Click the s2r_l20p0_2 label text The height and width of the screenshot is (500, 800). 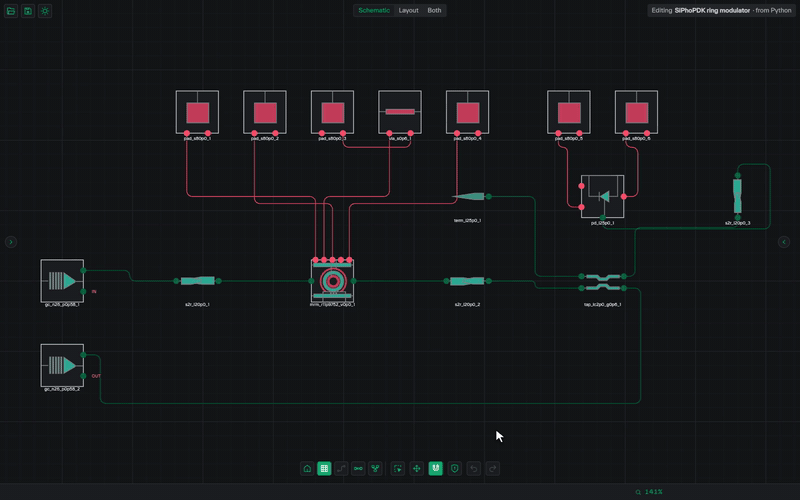click(467, 305)
